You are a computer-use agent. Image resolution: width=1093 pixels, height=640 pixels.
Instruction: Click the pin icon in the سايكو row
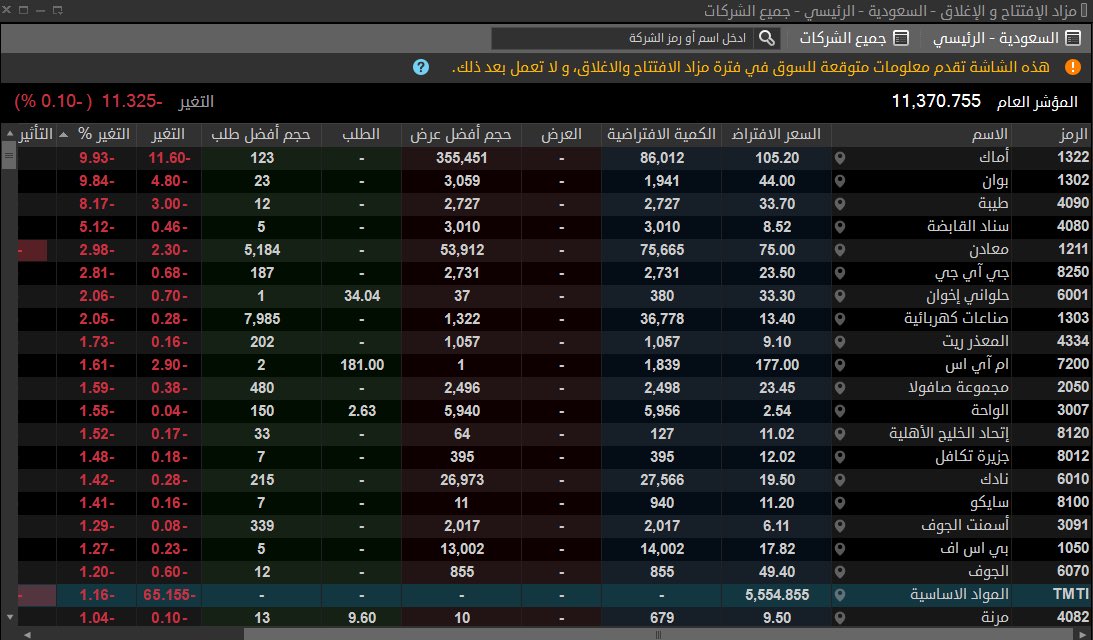click(840, 503)
